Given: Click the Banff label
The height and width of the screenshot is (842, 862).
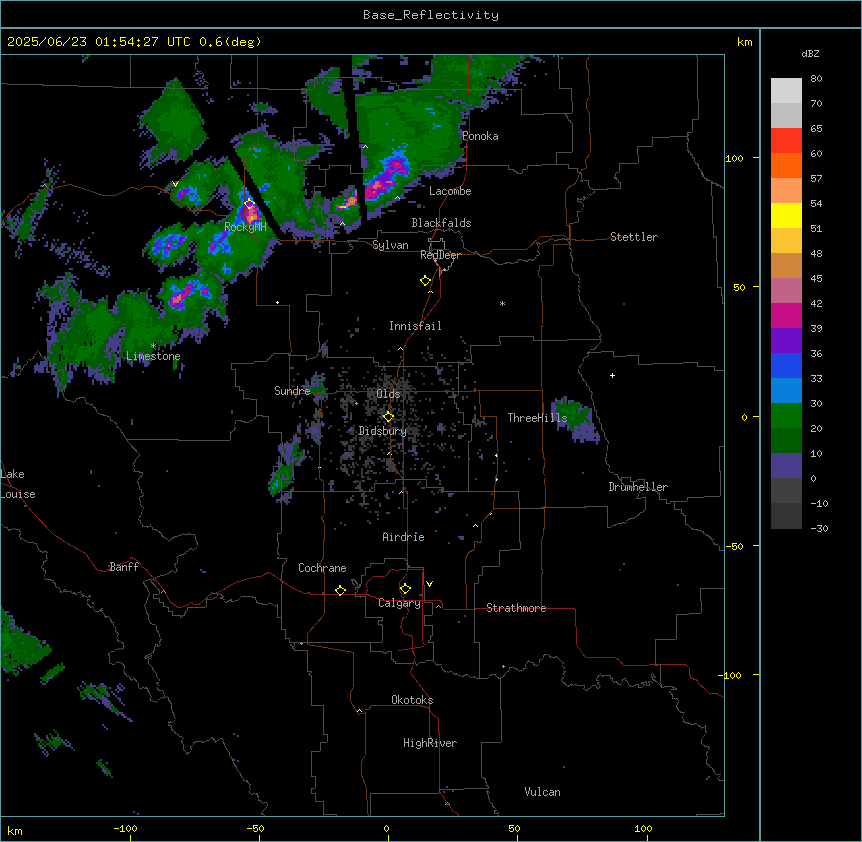Looking at the screenshot, I should point(124,567).
